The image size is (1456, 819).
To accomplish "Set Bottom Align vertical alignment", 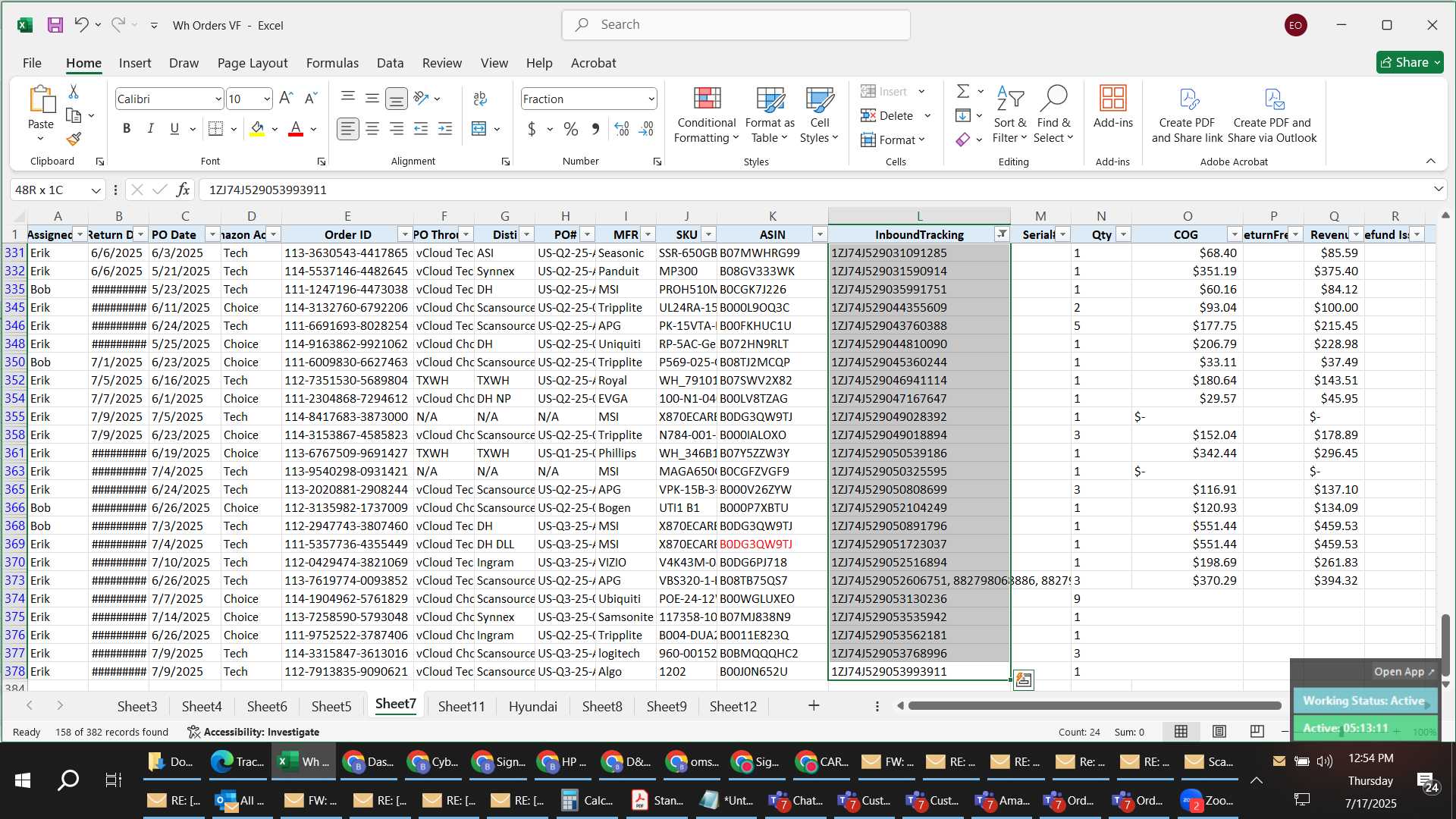I will 396,99.
